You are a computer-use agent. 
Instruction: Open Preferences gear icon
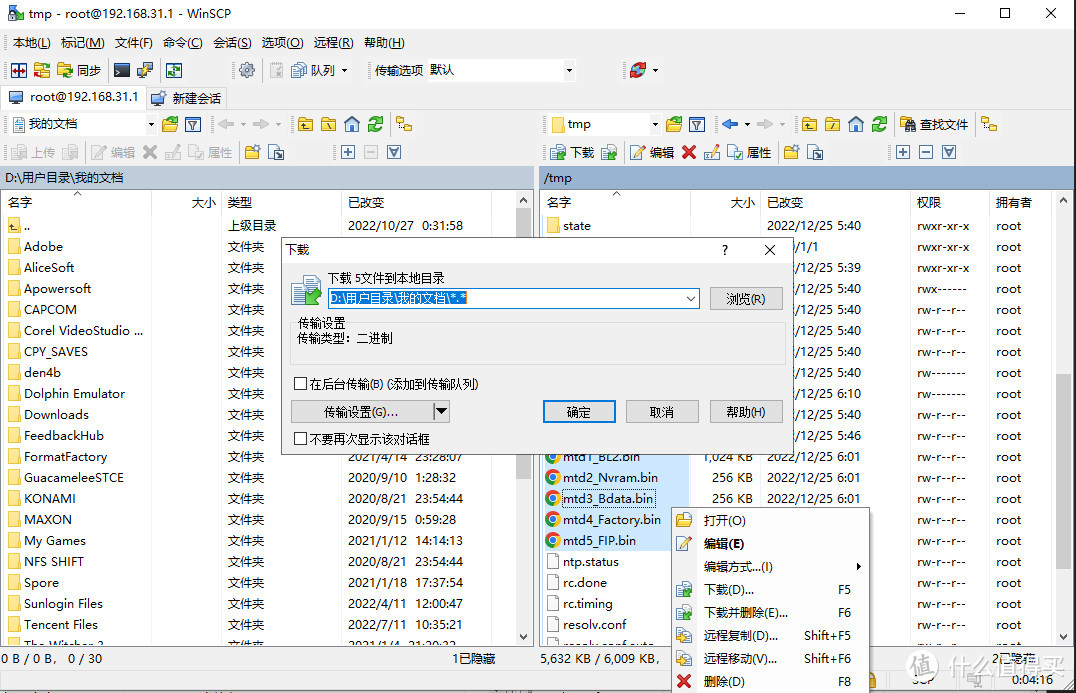(x=247, y=70)
